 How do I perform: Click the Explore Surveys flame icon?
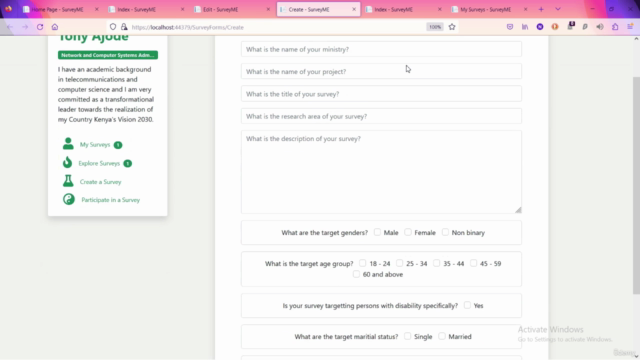[x=67, y=162]
